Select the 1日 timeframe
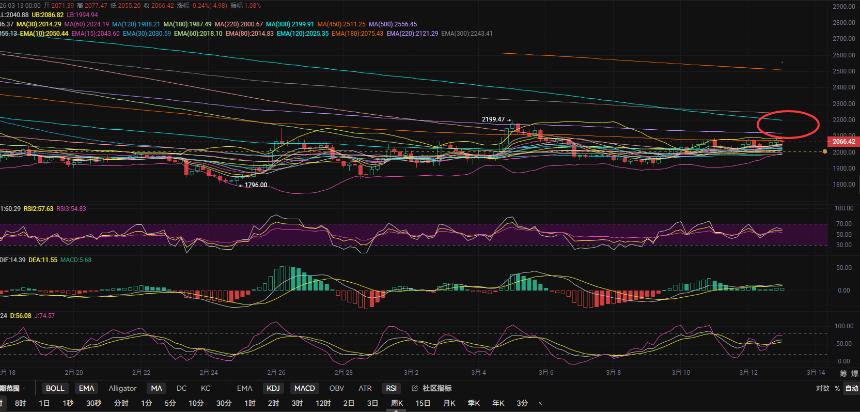The image size is (860, 412). [44, 403]
